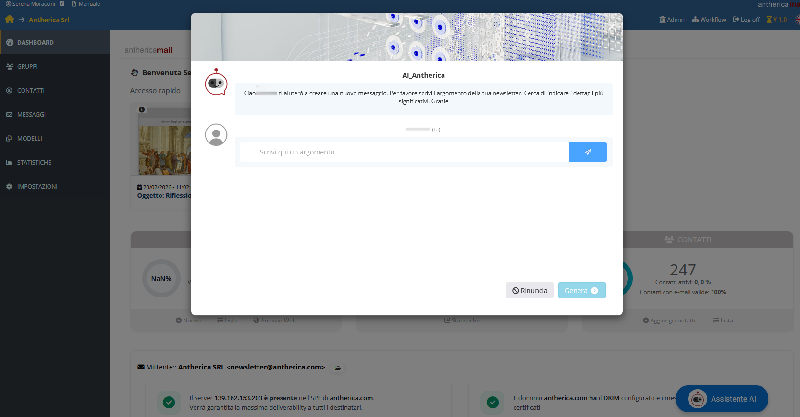Click the Messaggi envelope icon in sidebar
Viewport: 800px width, 417px height.
pos(9,114)
